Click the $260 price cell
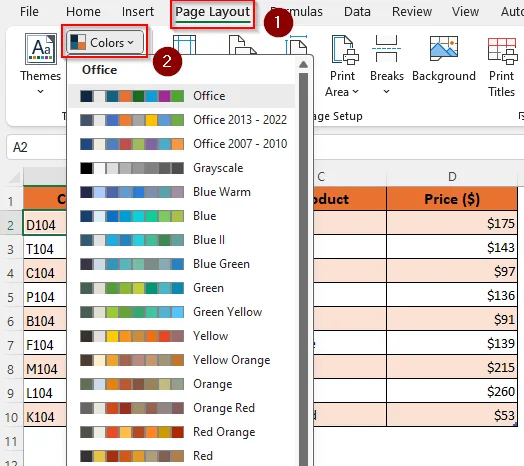The image size is (524, 466). point(452,391)
